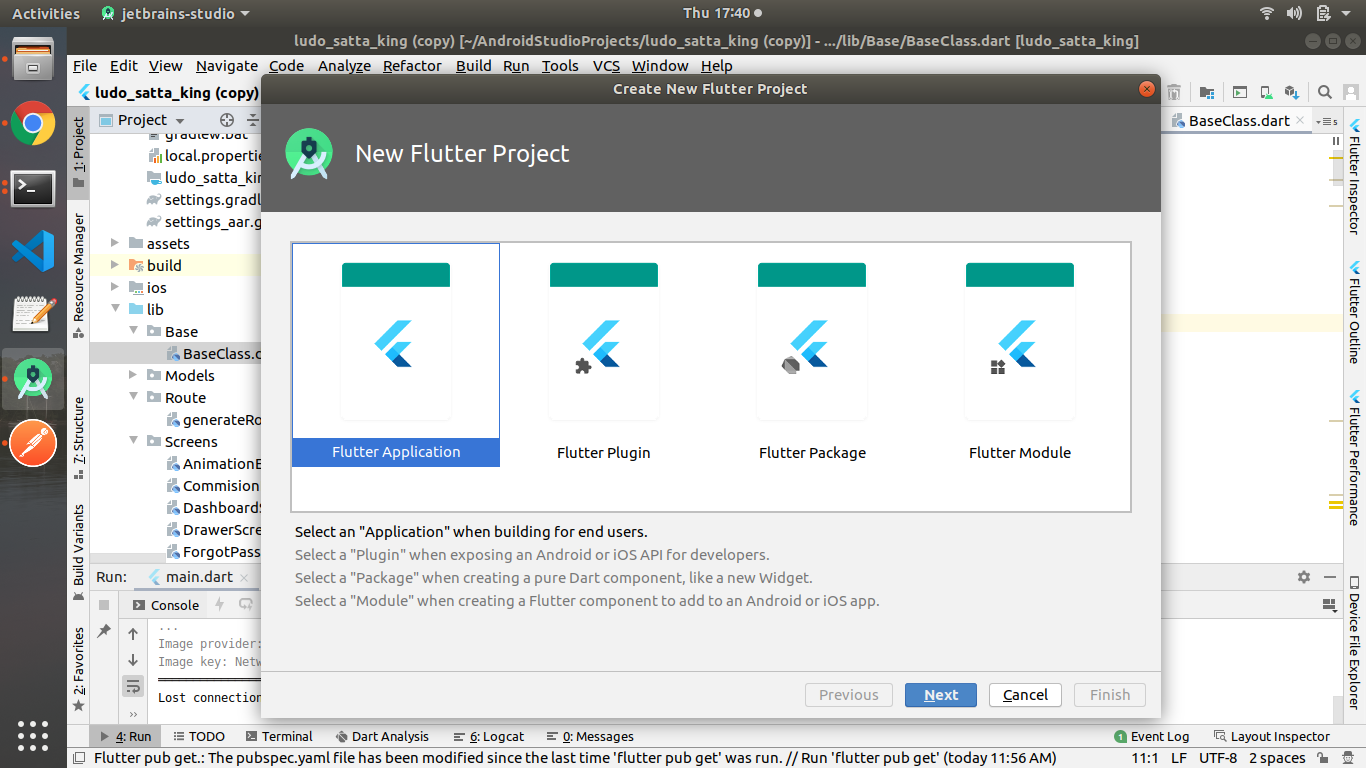
Task: Open hidden tabs list dropdown
Action: point(1327,121)
